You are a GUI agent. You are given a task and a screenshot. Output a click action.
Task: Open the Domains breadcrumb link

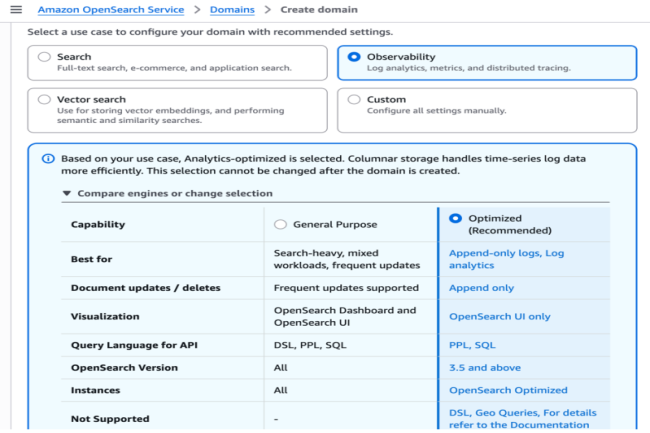pyautogui.click(x=232, y=10)
